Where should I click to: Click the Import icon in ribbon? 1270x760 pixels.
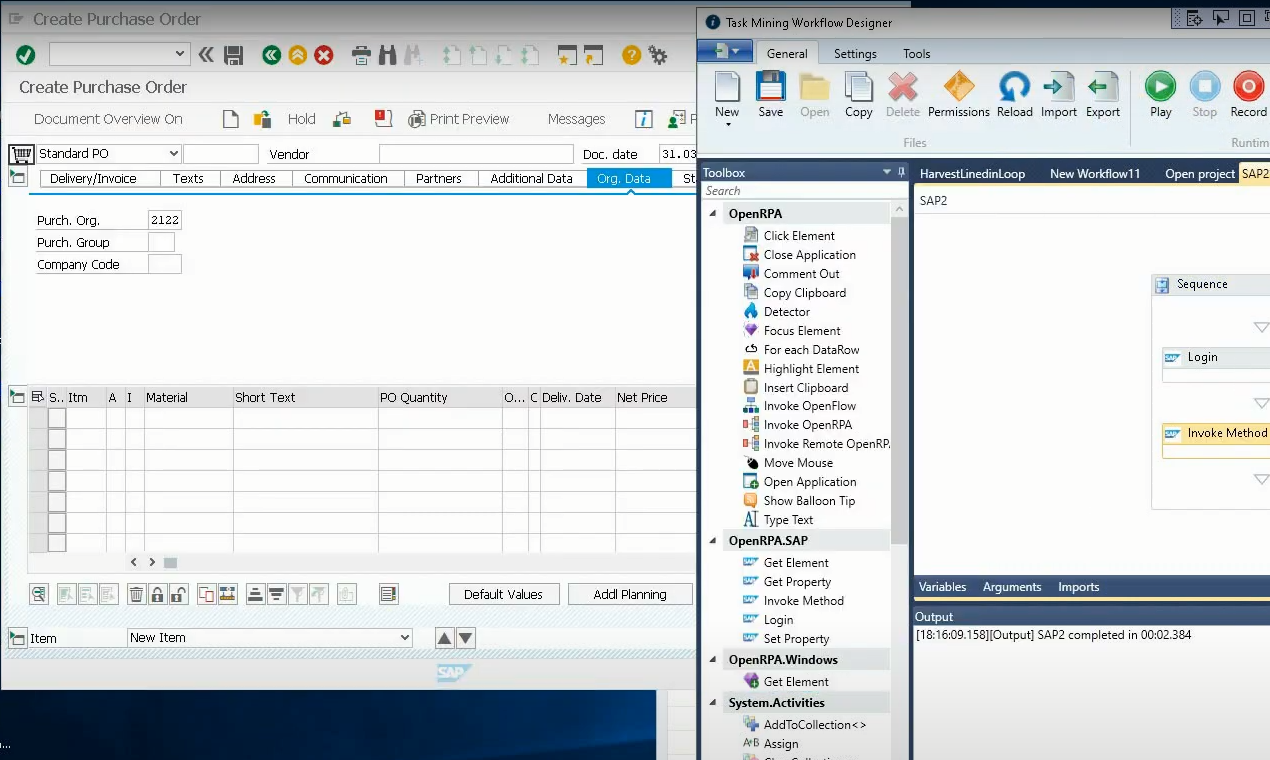click(1059, 95)
